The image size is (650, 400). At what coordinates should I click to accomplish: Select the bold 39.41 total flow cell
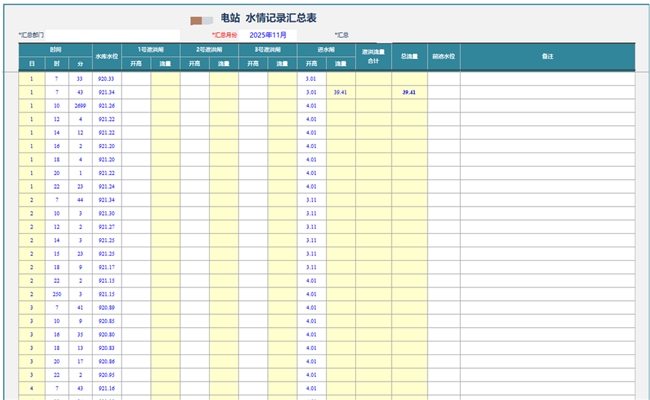pyautogui.click(x=409, y=92)
